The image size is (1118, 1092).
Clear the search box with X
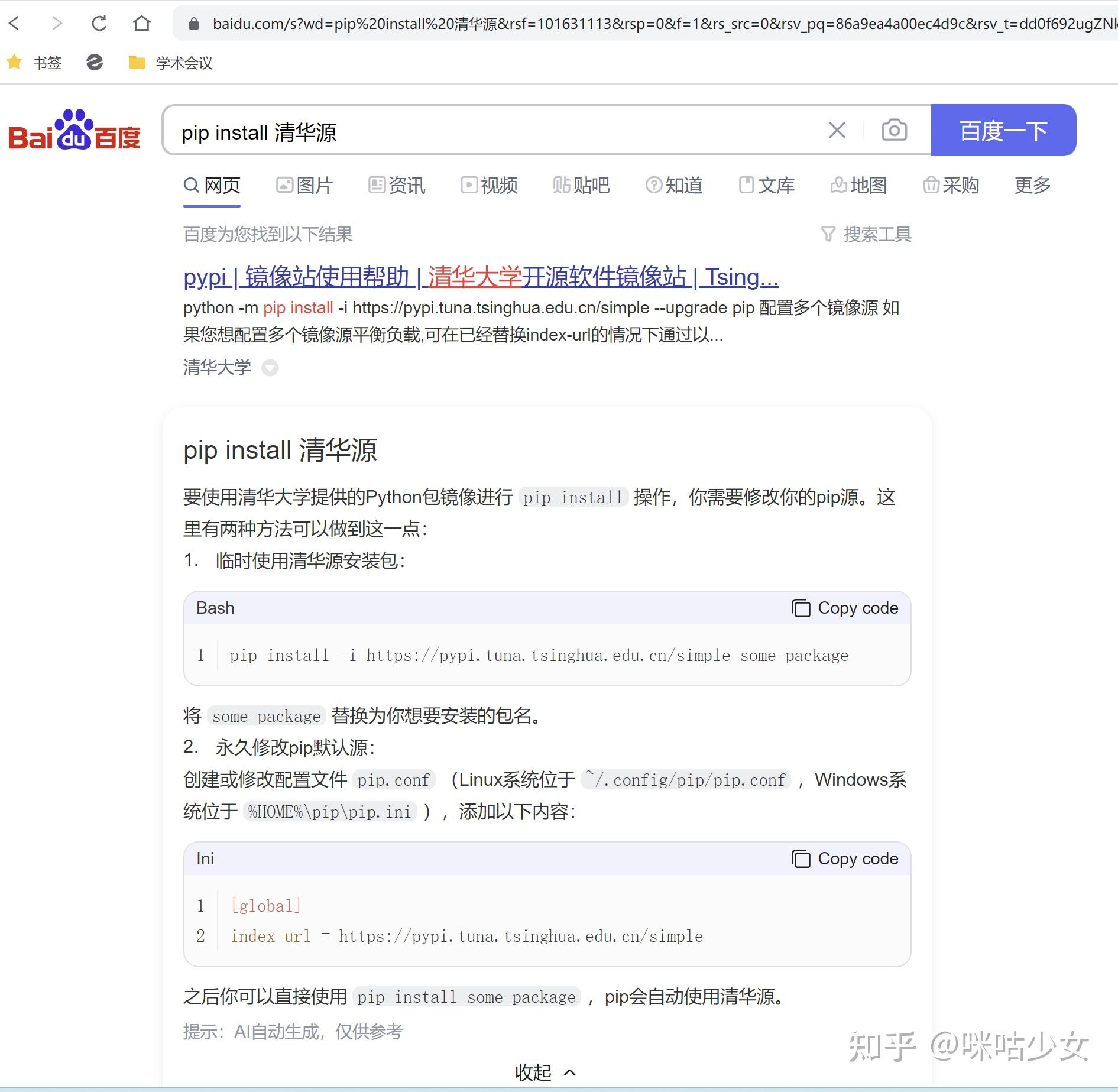tap(837, 130)
